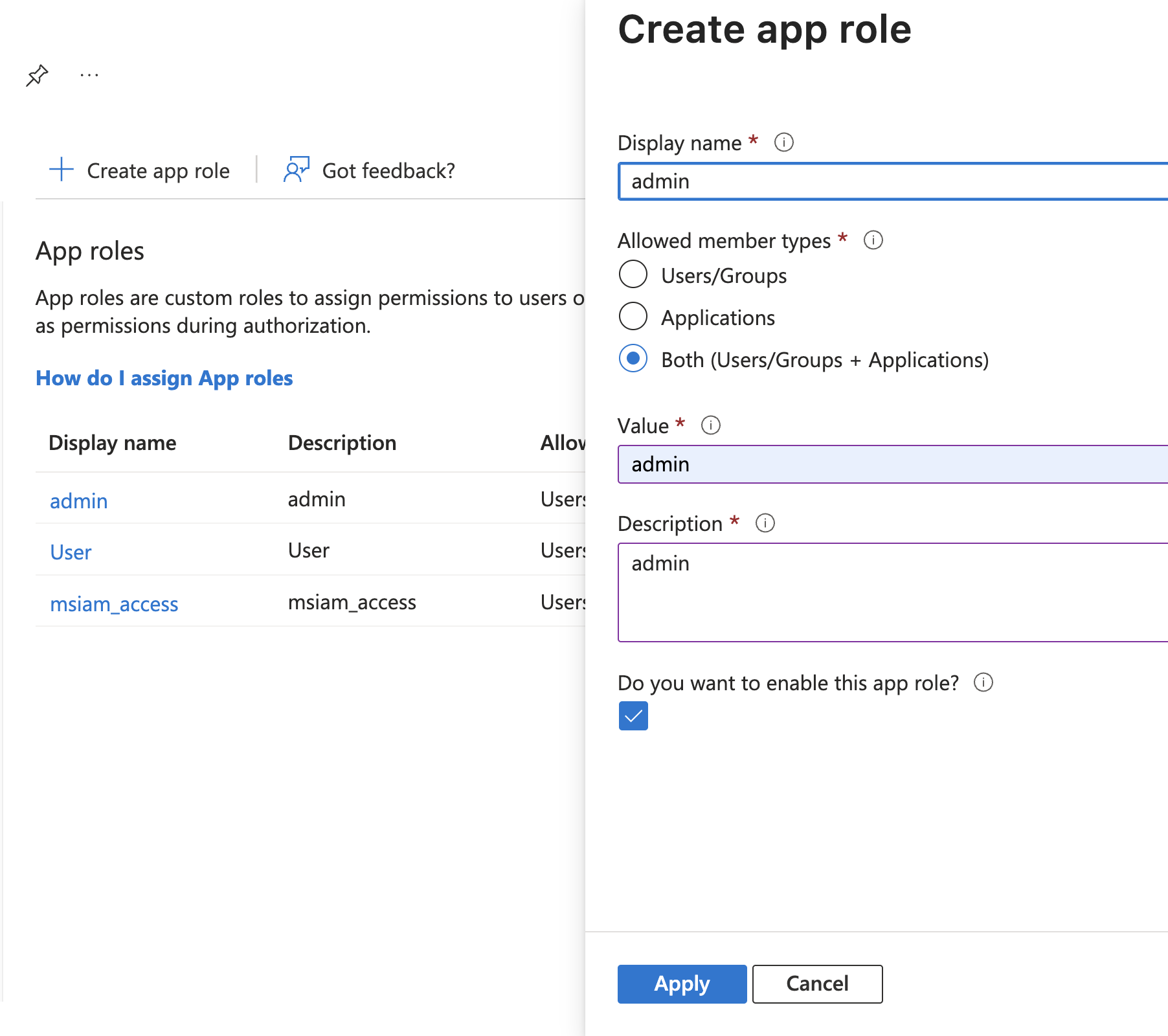This screenshot has width=1168, height=1036.
Task: Apply the new app role
Action: 682,984
